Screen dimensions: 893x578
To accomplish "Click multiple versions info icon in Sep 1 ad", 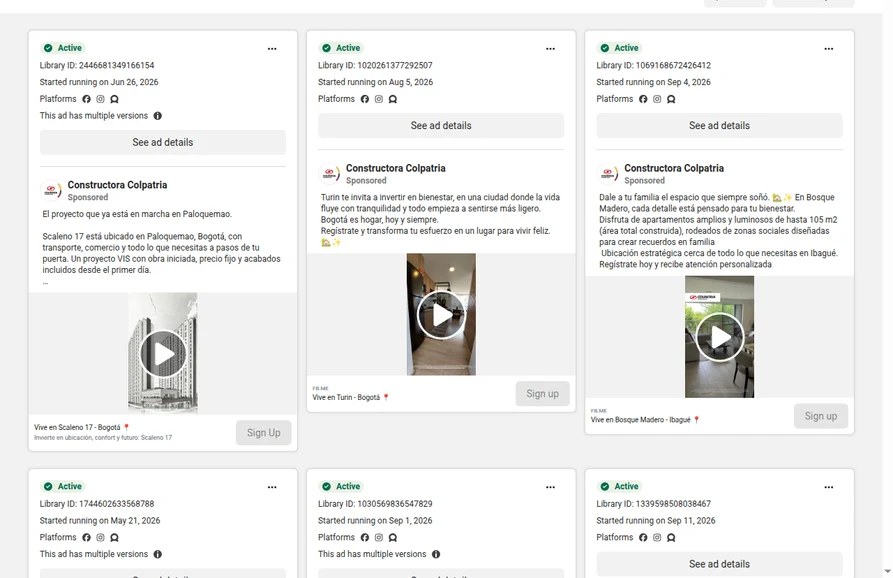I will point(436,554).
